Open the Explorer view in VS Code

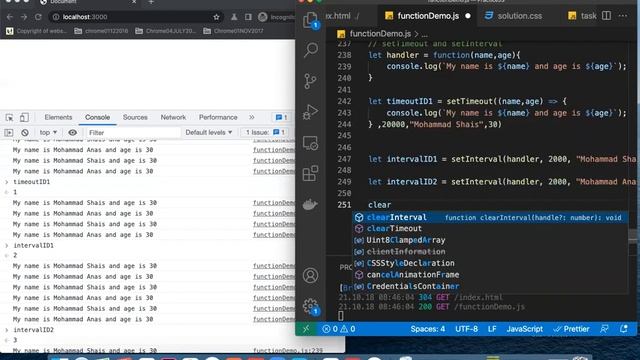tap(311, 20)
